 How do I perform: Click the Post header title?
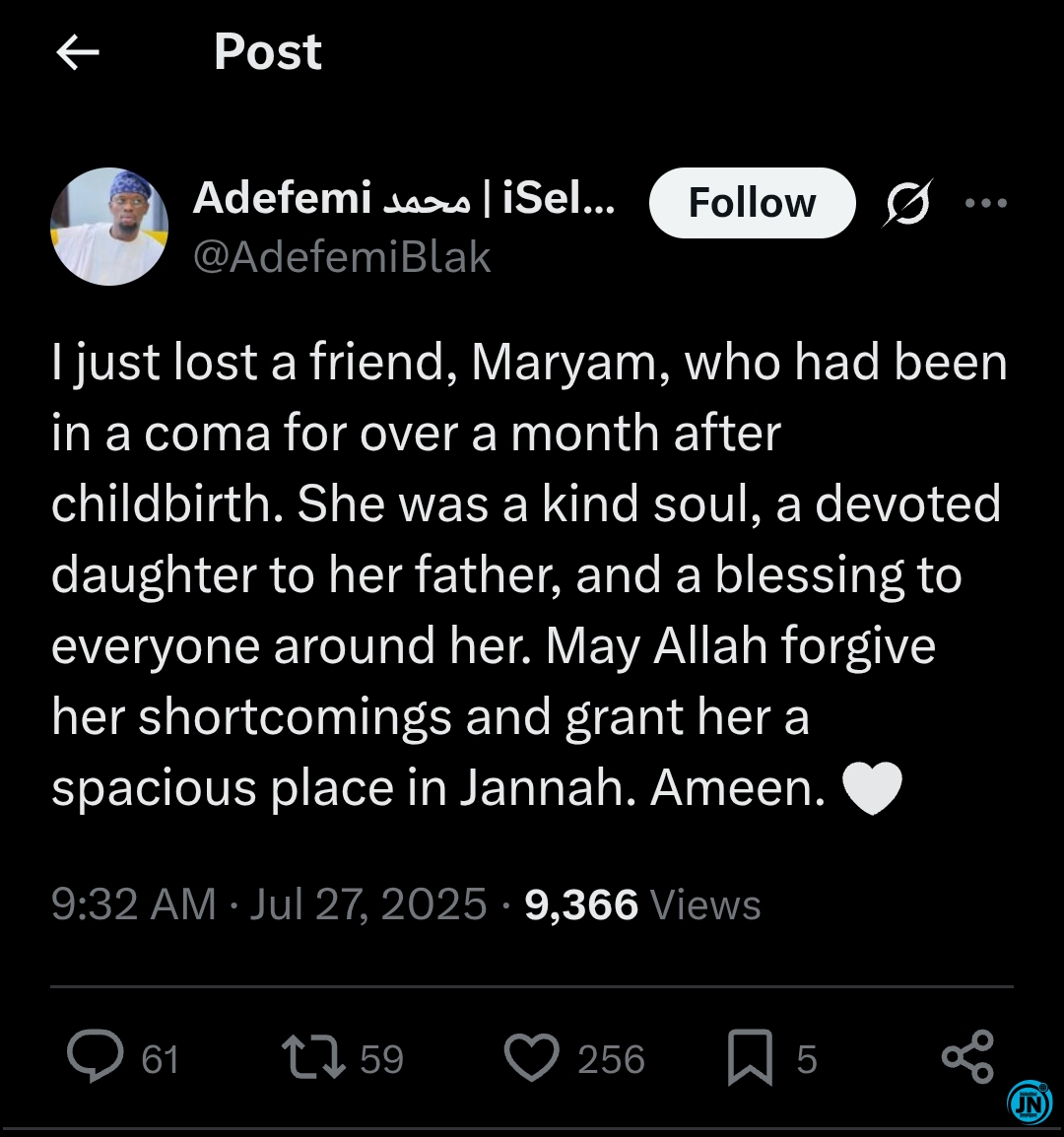[268, 52]
